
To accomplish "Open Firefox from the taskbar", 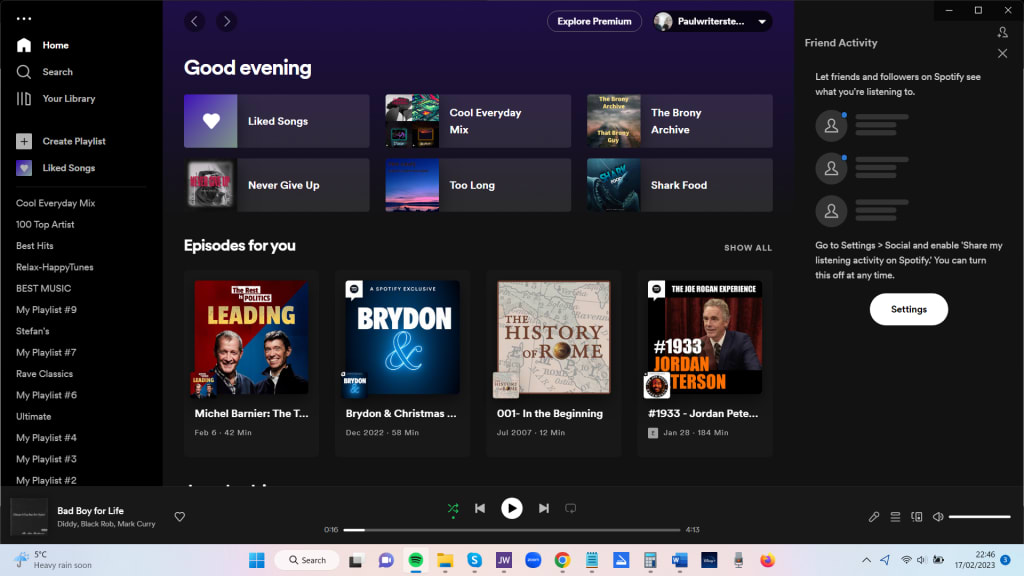I will [767, 560].
